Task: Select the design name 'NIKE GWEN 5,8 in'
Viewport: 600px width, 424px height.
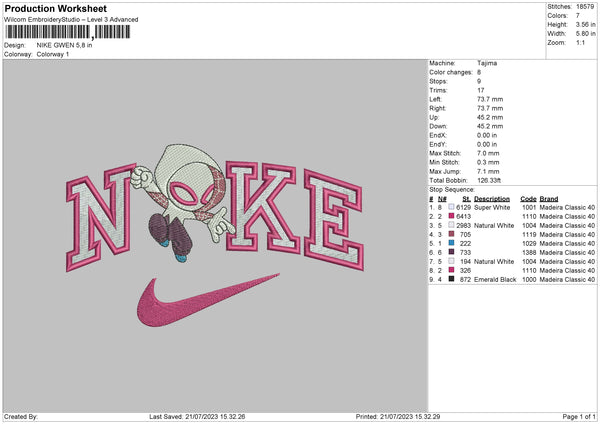Action: pos(64,45)
